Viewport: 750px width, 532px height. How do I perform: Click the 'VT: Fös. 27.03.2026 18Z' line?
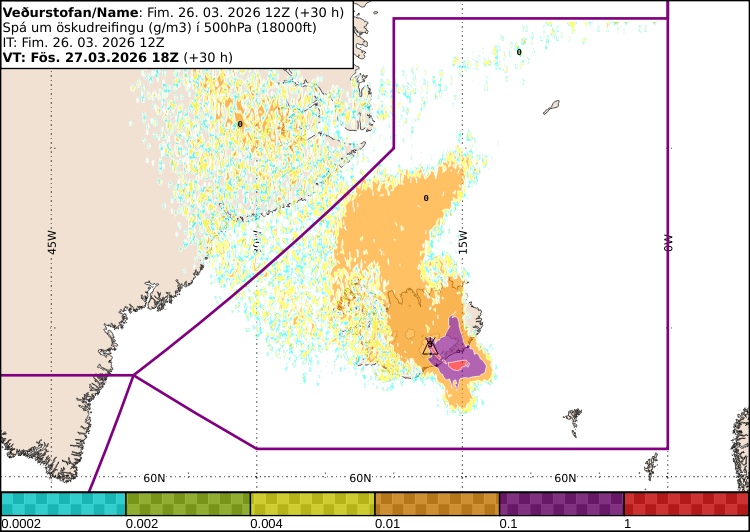(118, 57)
